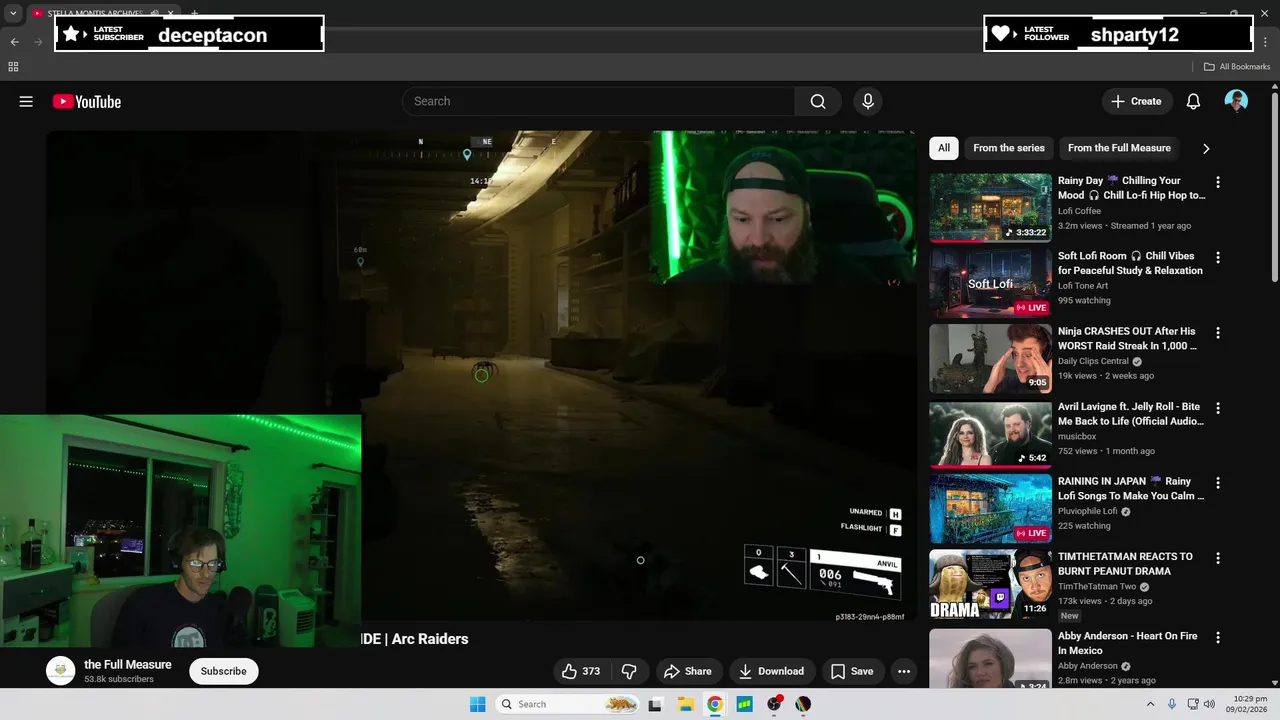This screenshot has height=720, width=1280.
Task: Go back with the browser back arrow
Action: 14,42
